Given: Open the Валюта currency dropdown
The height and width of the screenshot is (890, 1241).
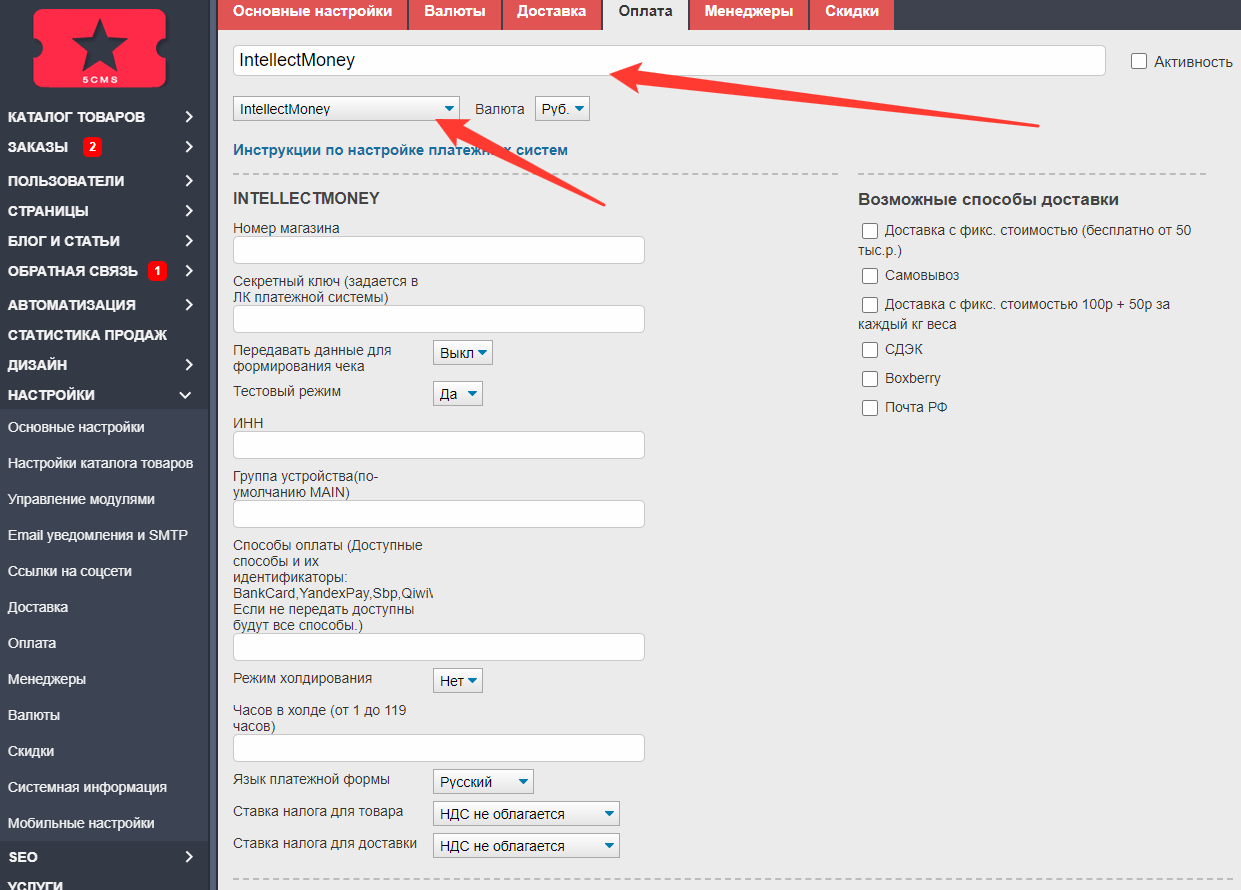Looking at the screenshot, I should (x=562, y=108).
